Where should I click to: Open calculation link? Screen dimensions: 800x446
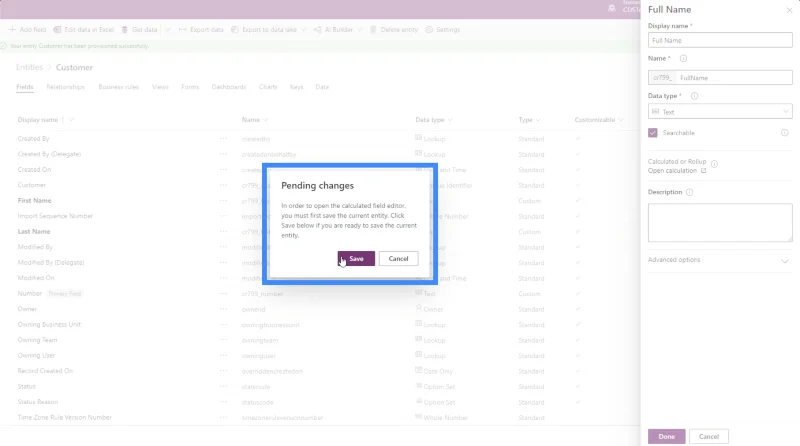pyautogui.click(x=677, y=171)
